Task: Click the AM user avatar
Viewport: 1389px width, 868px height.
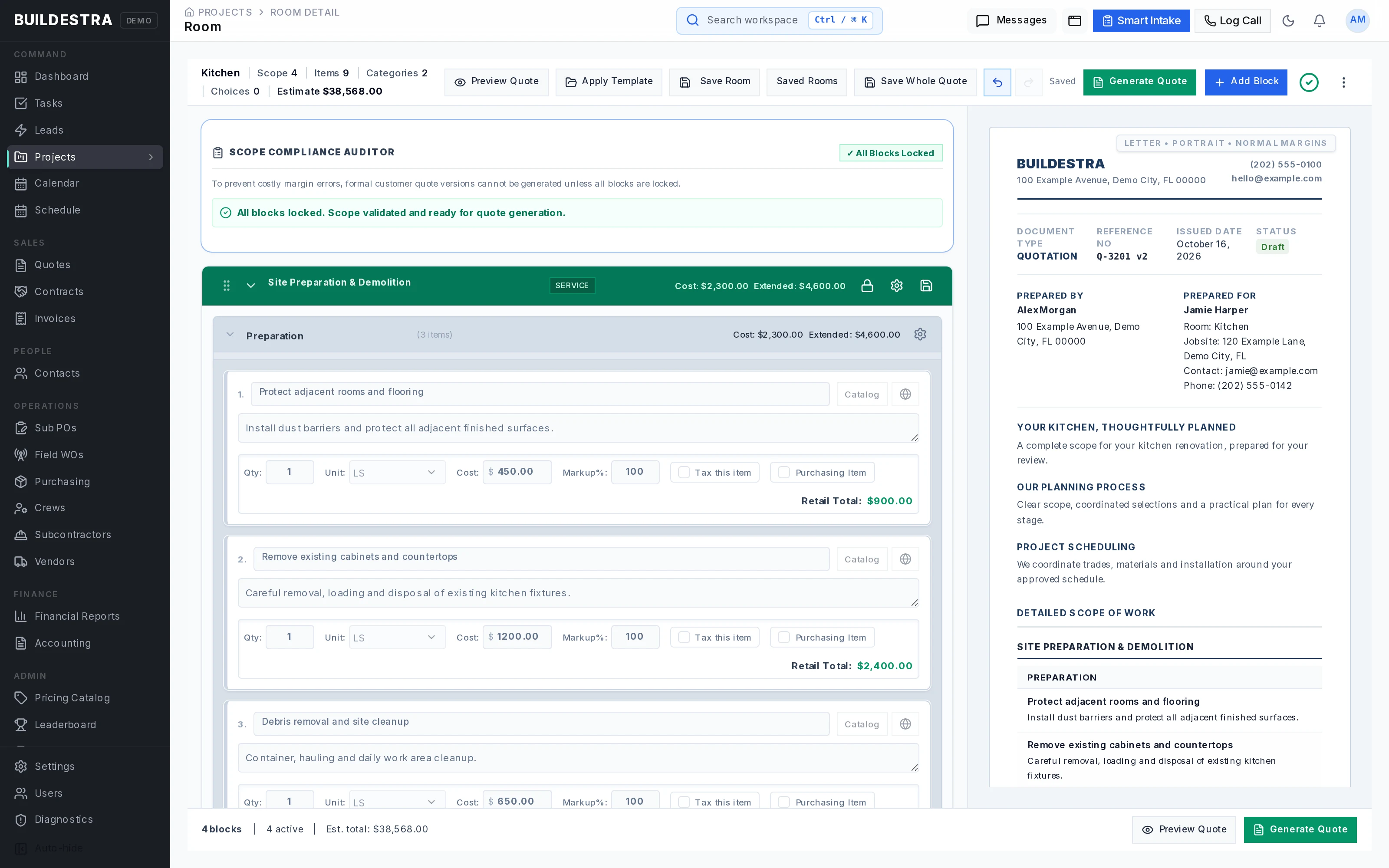Action: (x=1357, y=21)
